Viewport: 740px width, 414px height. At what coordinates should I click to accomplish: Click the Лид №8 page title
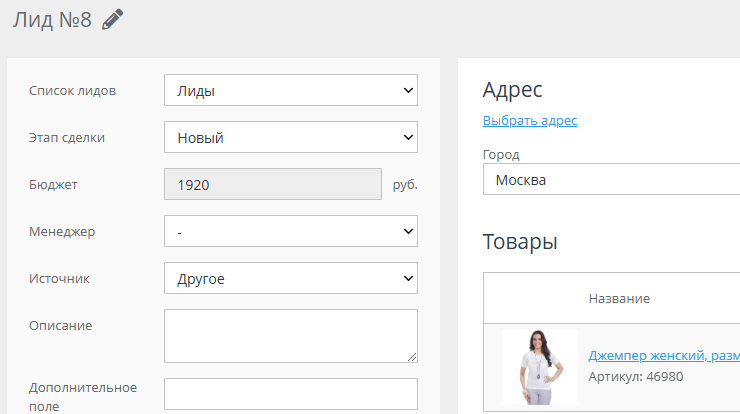point(52,20)
